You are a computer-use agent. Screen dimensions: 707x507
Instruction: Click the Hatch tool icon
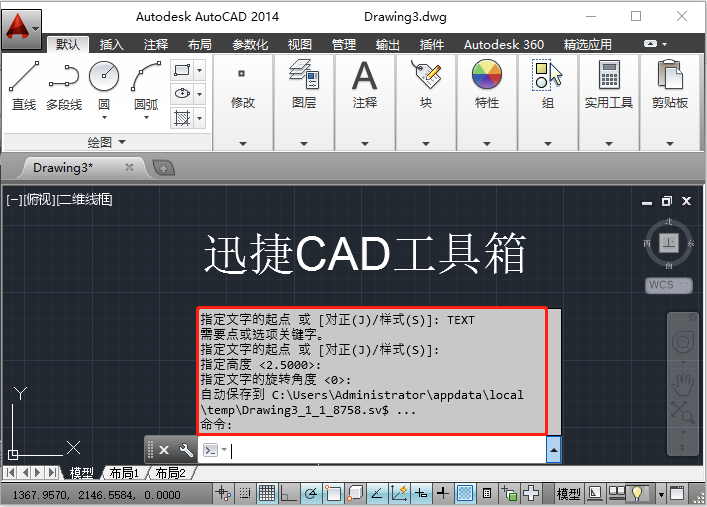click(182, 118)
